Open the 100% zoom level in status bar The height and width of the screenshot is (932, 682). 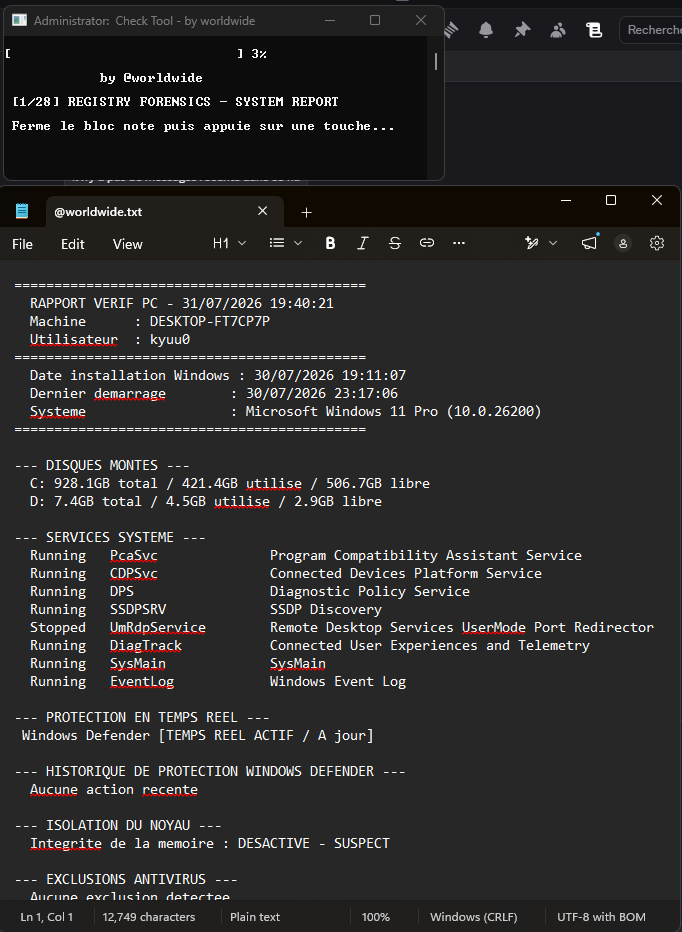pos(376,917)
